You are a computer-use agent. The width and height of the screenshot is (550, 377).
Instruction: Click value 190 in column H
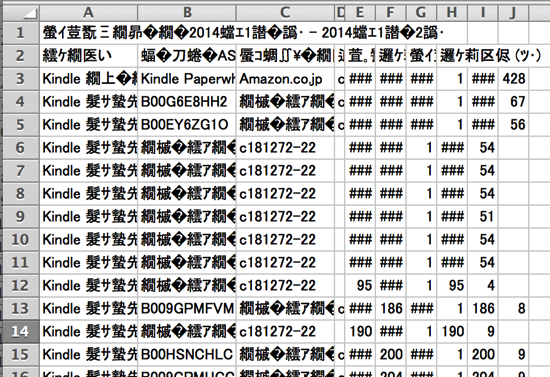(452, 331)
